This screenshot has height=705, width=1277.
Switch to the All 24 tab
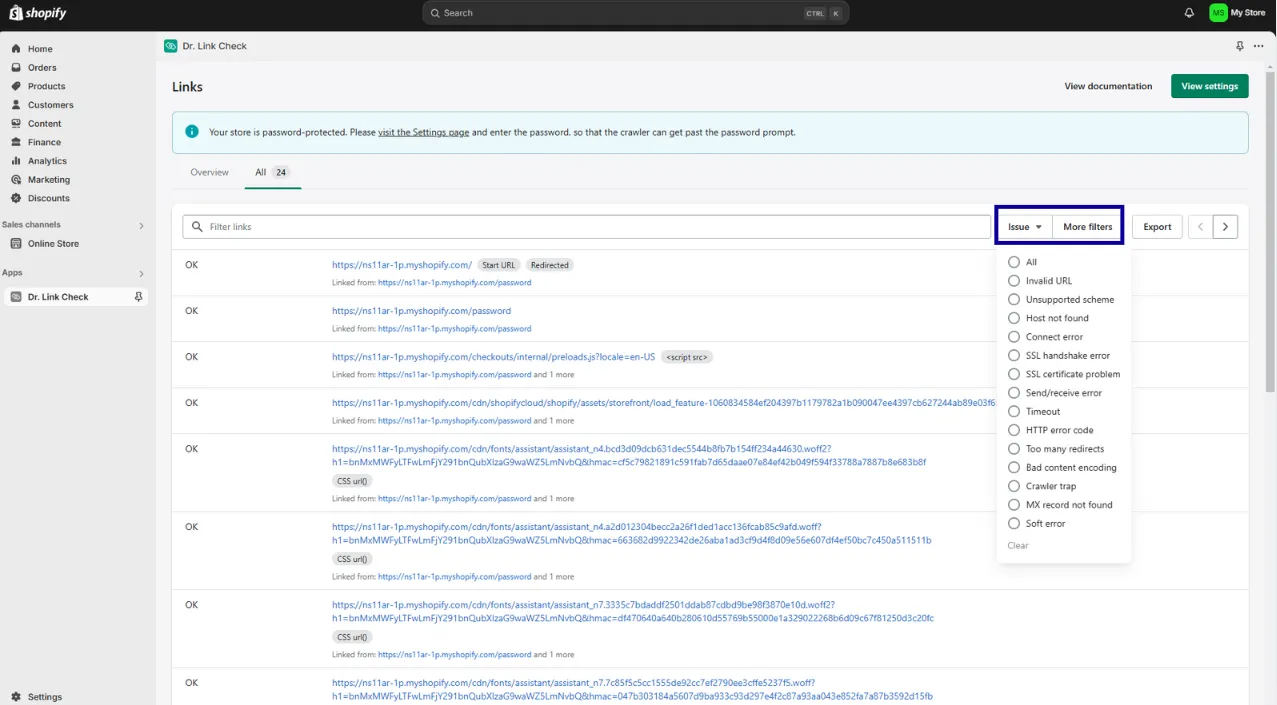[x=271, y=172]
